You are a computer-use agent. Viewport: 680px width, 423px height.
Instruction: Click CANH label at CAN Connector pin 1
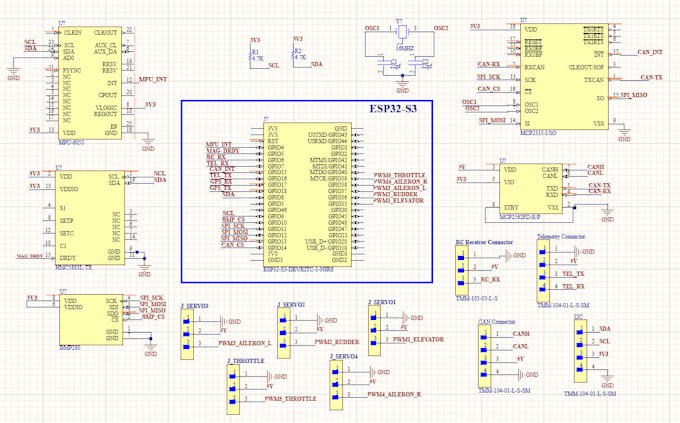point(521,334)
